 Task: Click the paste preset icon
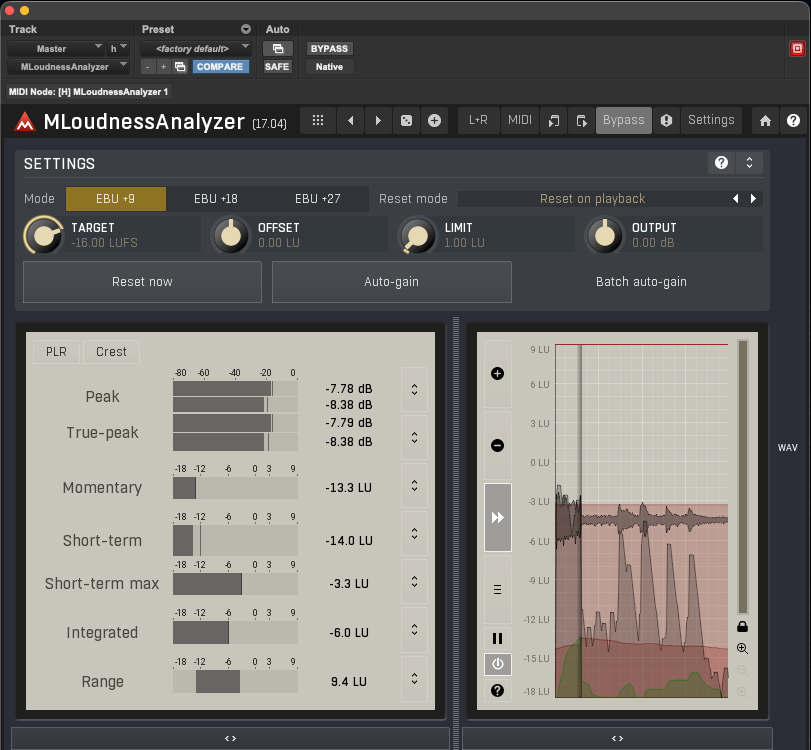click(581, 121)
